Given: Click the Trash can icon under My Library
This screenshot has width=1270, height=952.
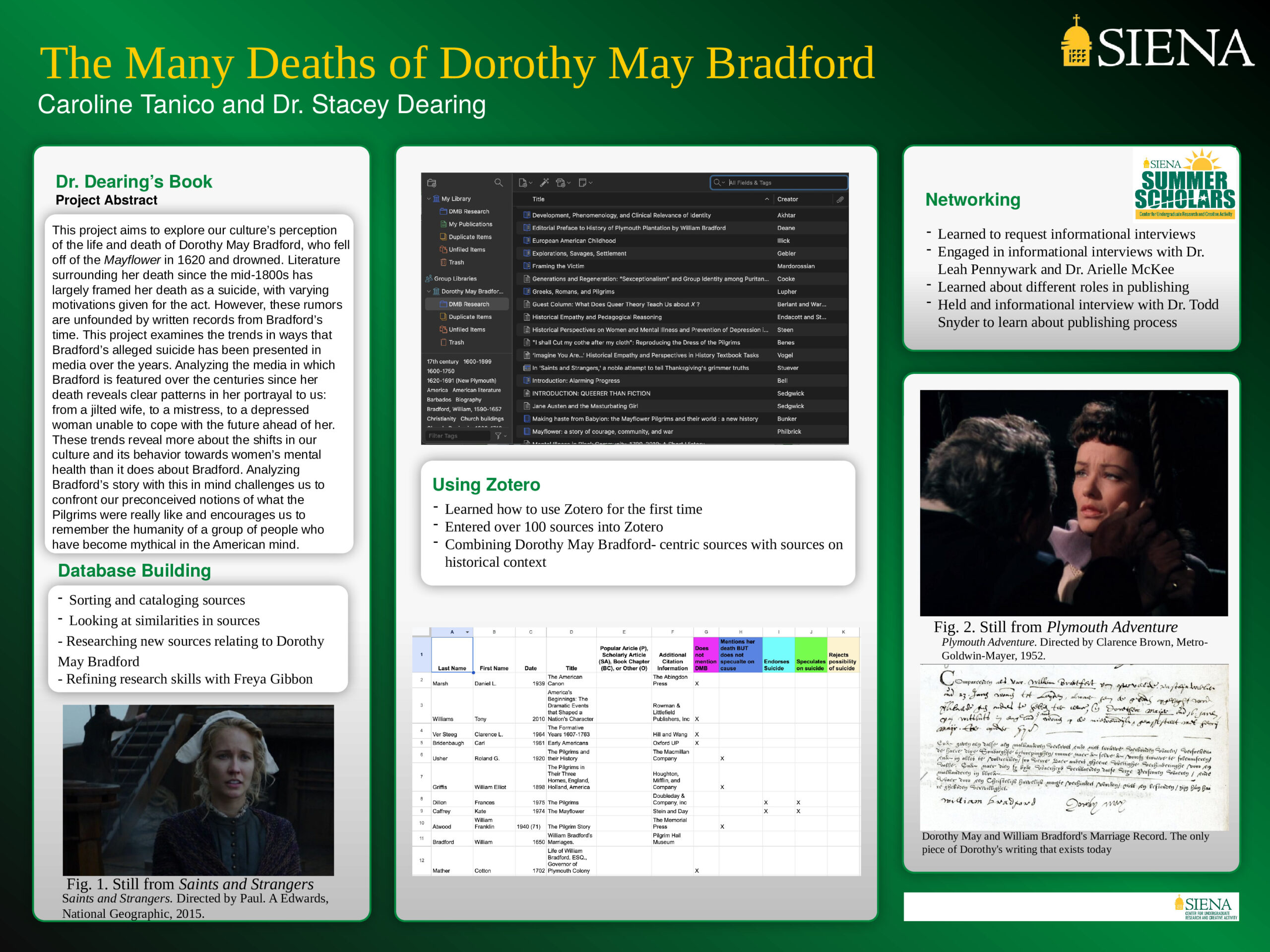Looking at the screenshot, I should click(443, 262).
